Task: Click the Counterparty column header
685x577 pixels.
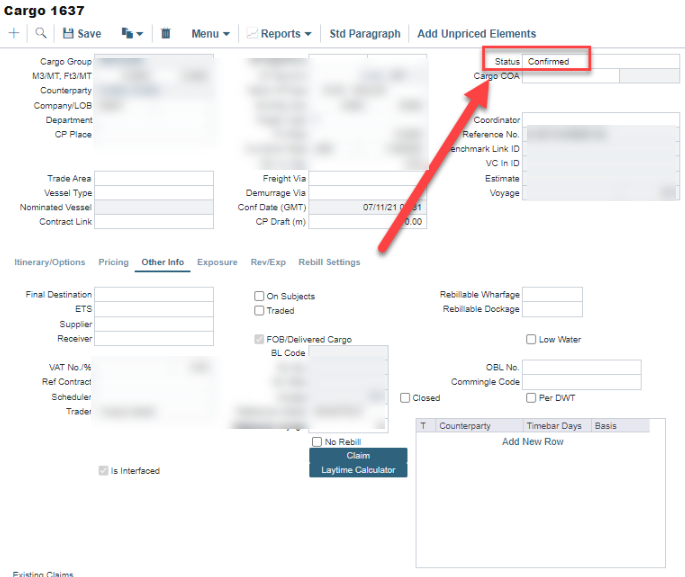Action: click(479, 425)
